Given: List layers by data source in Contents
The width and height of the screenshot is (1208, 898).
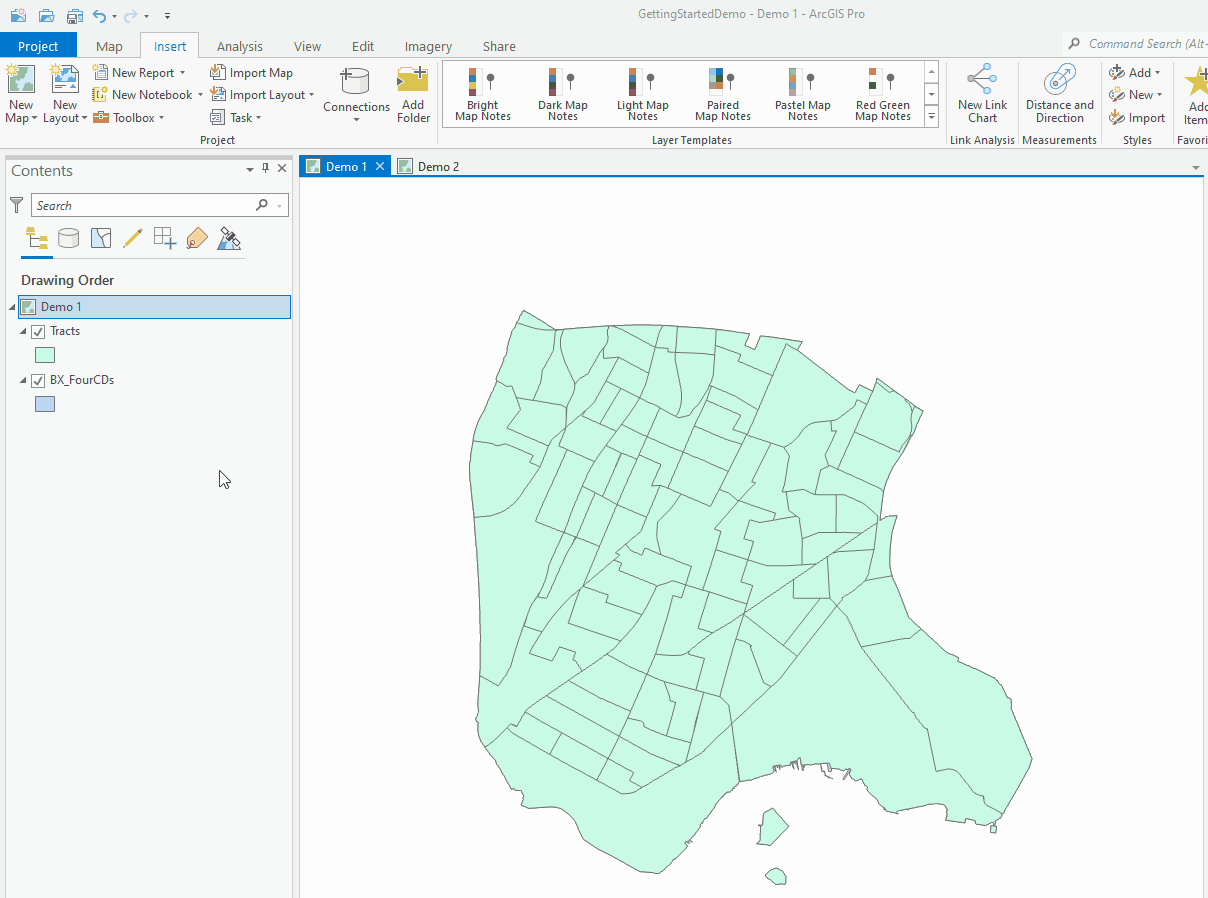Looking at the screenshot, I should 68,238.
